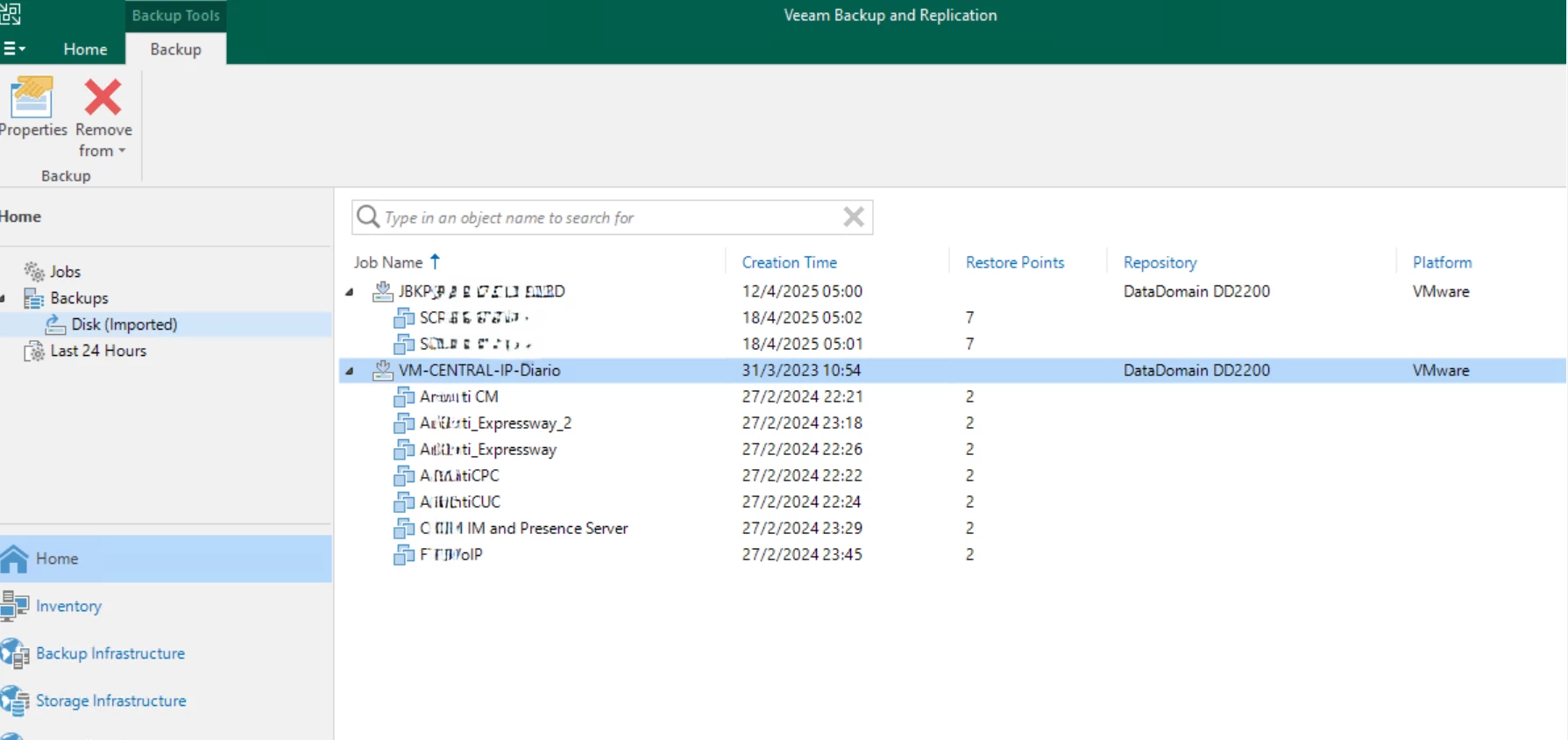
Task: Collapse the Backups tree node arrow
Action: click(x=4, y=298)
